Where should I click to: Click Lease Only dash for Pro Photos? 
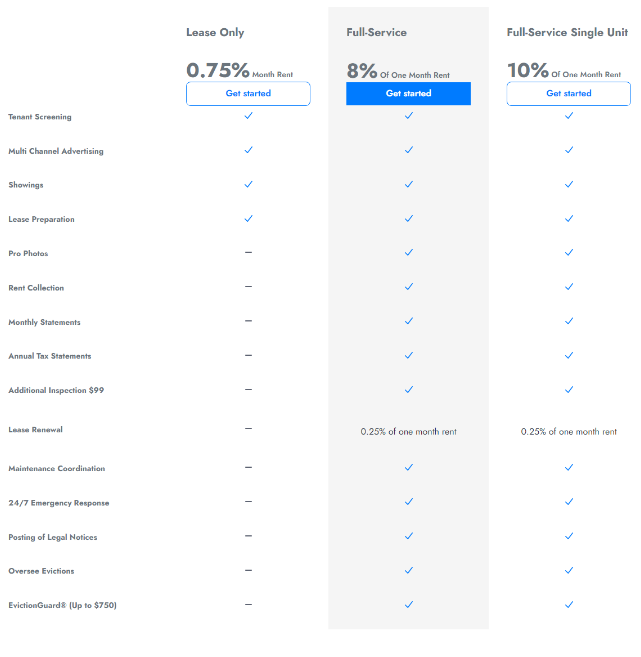pos(248,252)
